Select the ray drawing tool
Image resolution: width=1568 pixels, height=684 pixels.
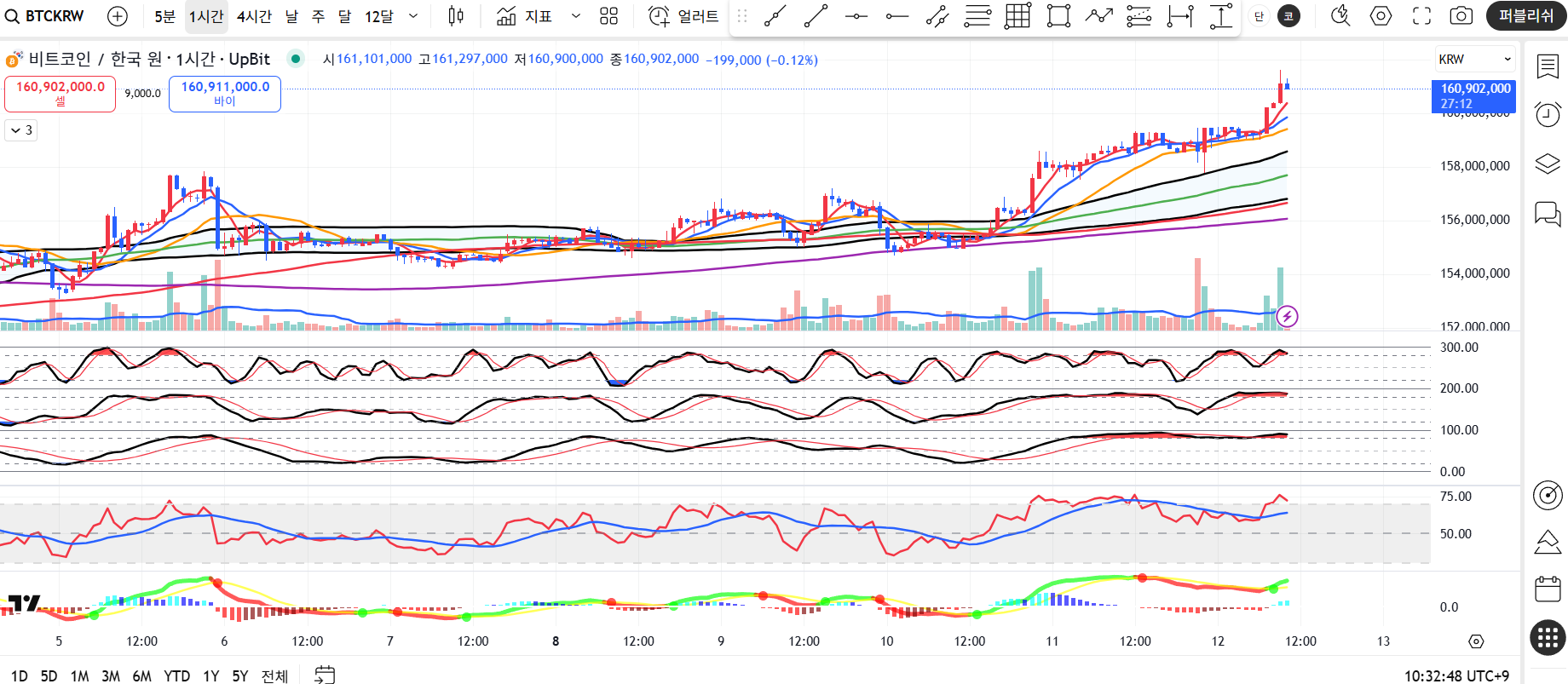(x=816, y=16)
